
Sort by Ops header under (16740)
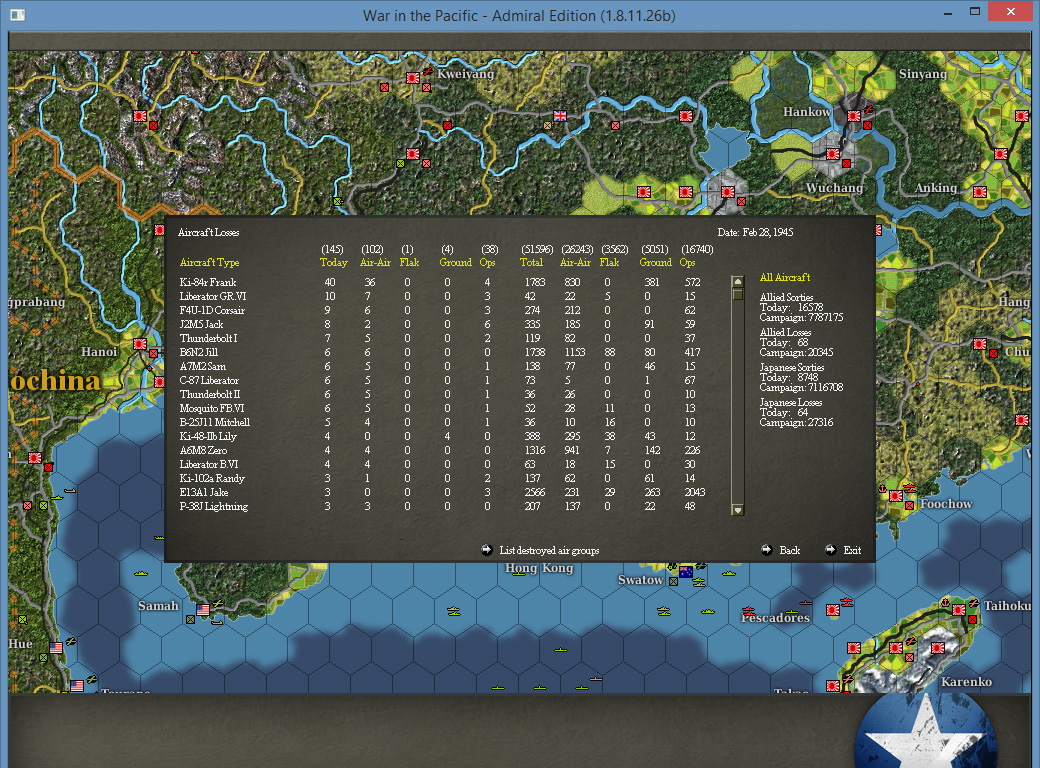click(x=687, y=263)
